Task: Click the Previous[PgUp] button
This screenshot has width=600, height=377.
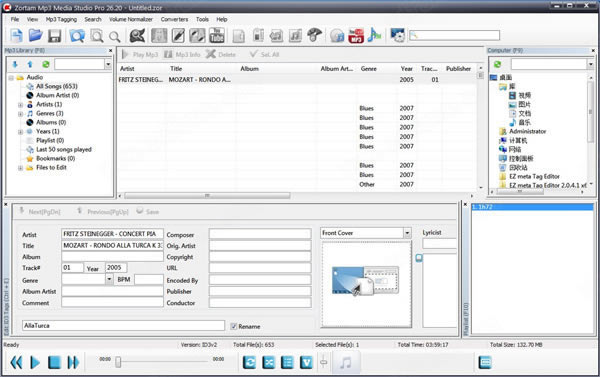Action: (103, 211)
